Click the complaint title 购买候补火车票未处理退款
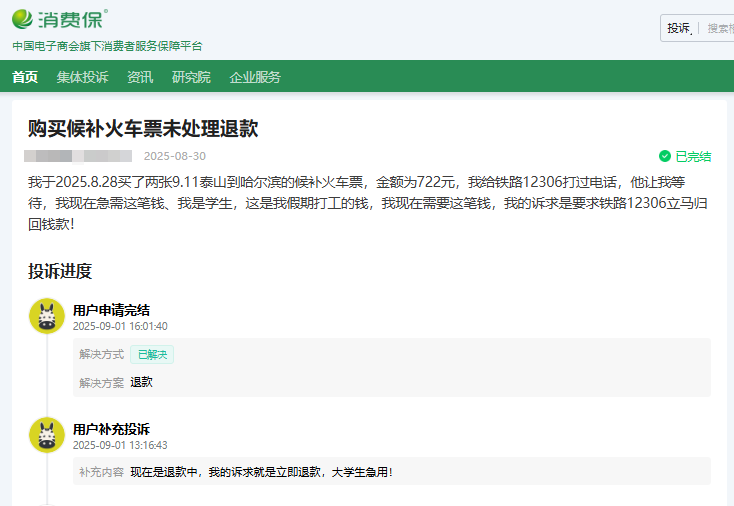The height and width of the screenshot is (506, 734). 143,127
